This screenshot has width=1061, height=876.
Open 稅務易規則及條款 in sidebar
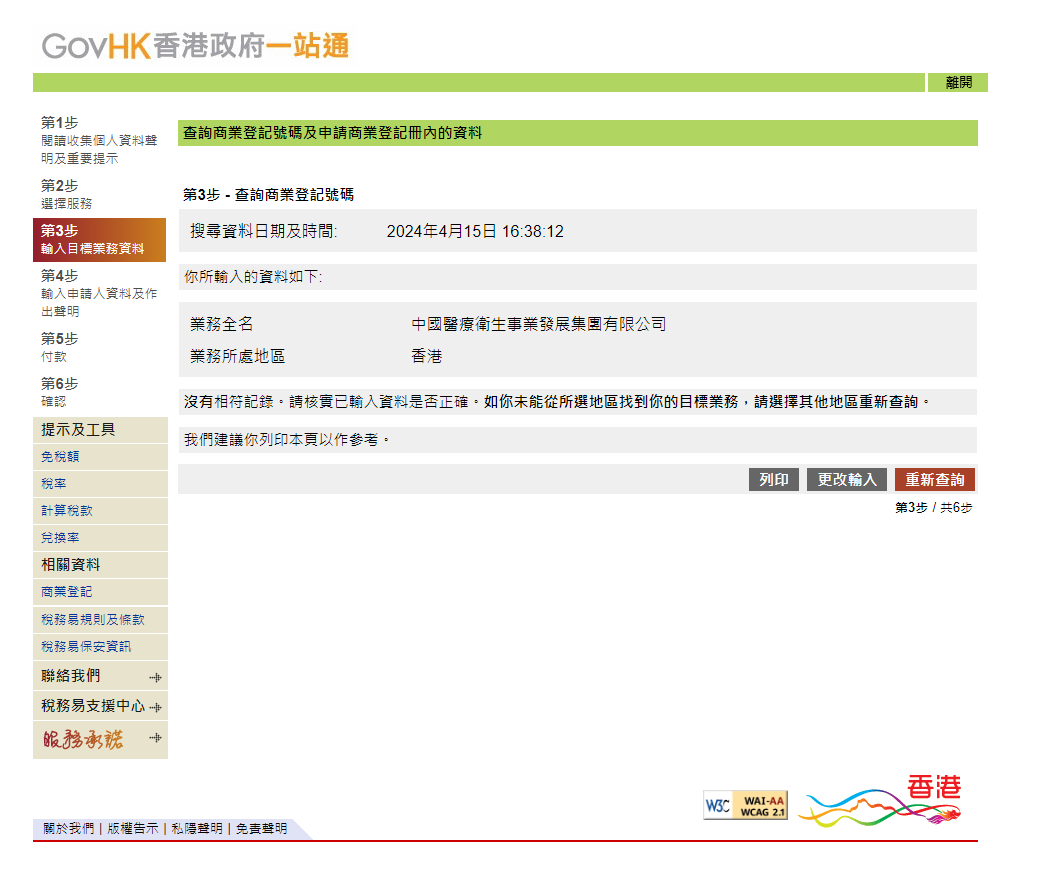click(92, 619)
